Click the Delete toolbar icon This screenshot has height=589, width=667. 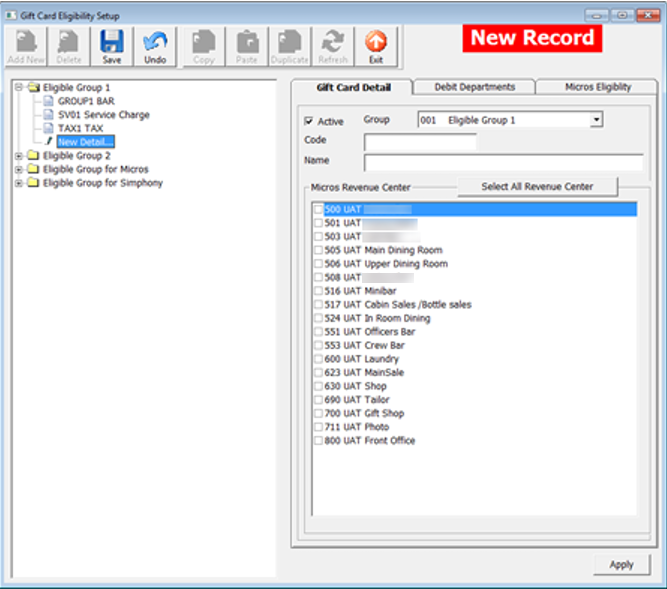(68, 41)
